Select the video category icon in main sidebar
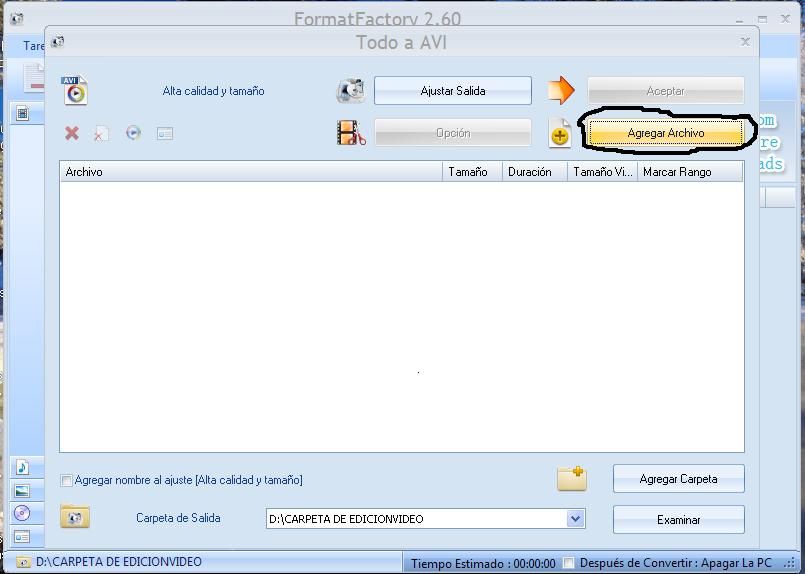Viewport: 805px width, 574px height. [22, 113]
